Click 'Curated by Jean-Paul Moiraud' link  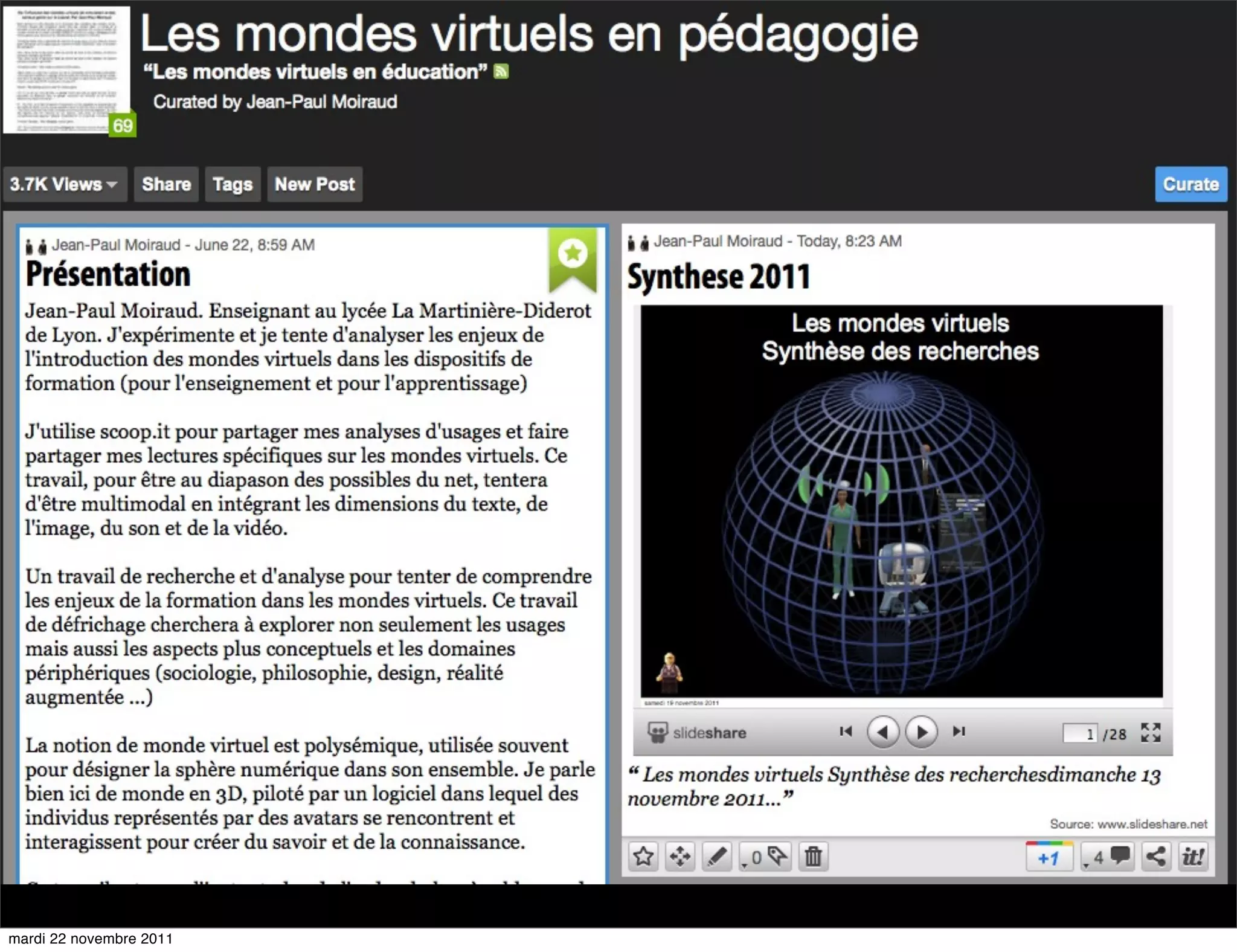click(x=275, y=101)
